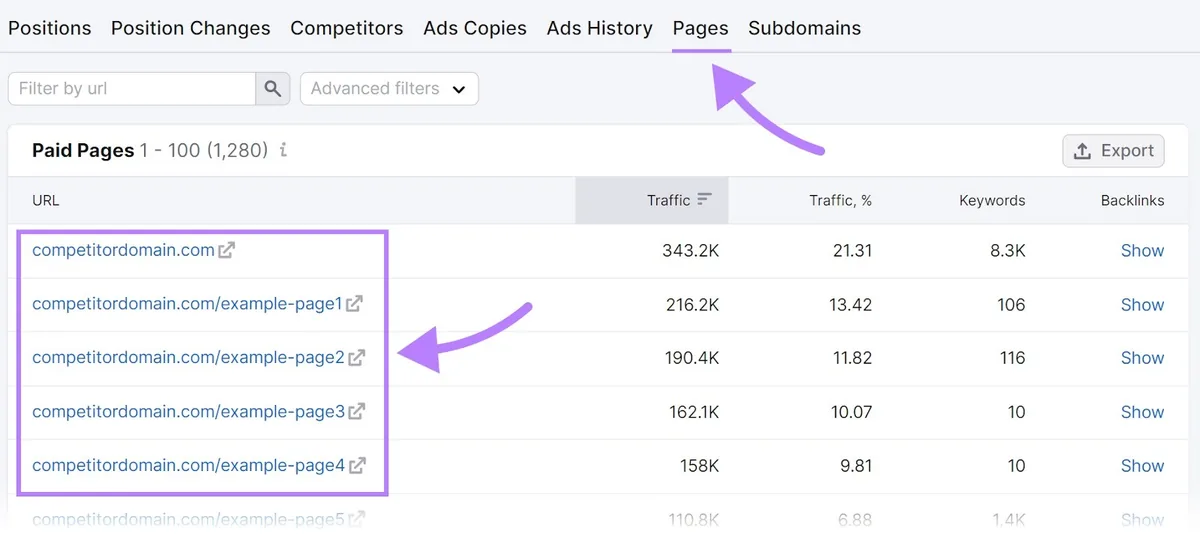This screenshot has width=1200, height=543.
Task: Open external link icon for competitordomain.com
Action: point(227,250)
